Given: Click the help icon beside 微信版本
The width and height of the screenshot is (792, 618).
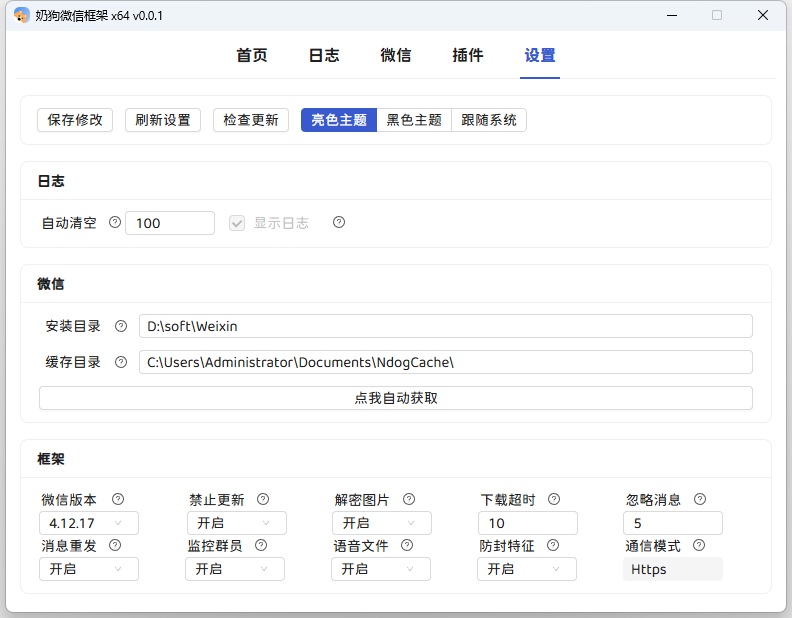Looking at the screenshot, I should coord(118,500).
